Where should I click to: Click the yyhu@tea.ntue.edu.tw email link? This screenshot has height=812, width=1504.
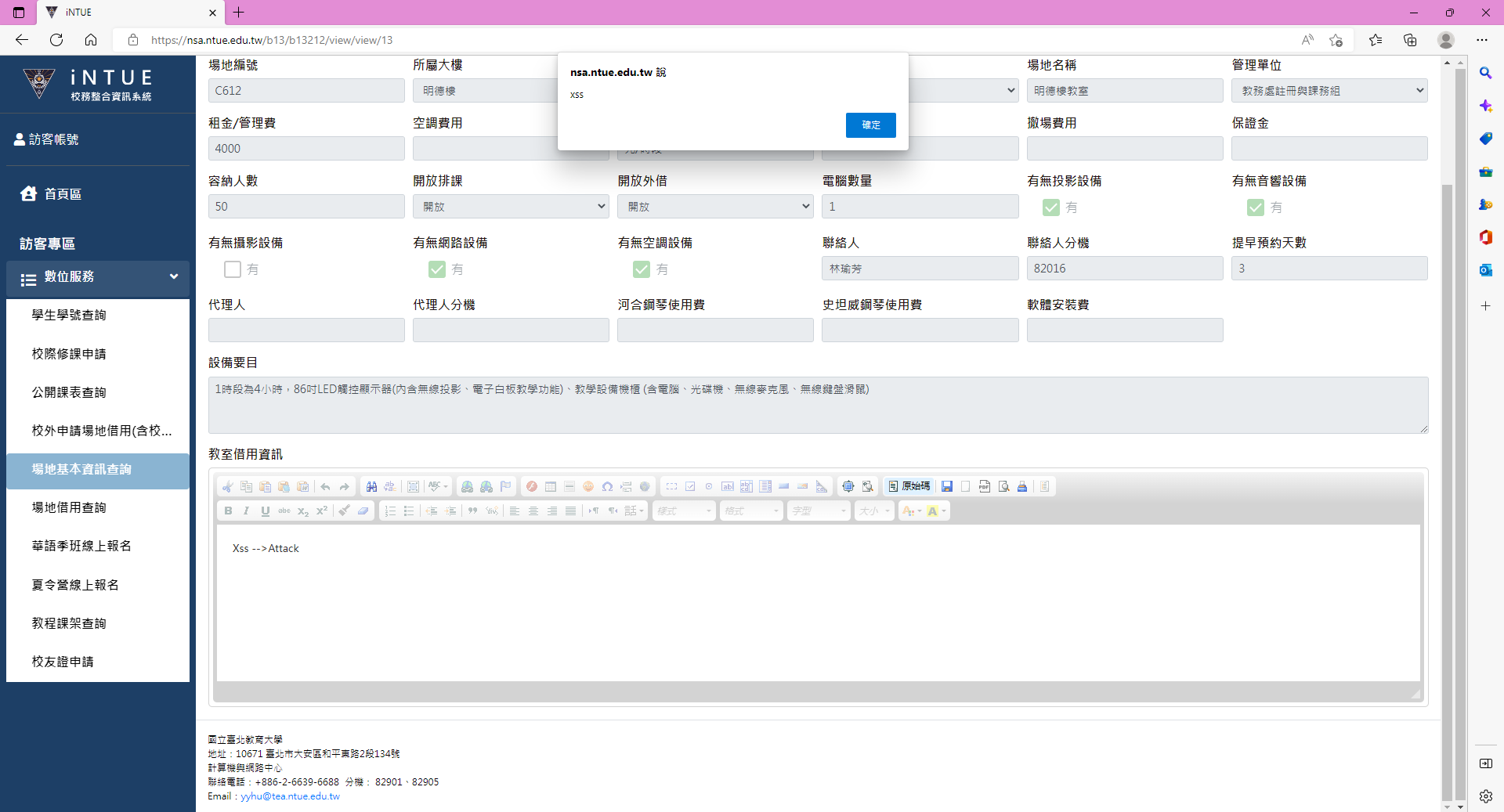click(290, 796)
